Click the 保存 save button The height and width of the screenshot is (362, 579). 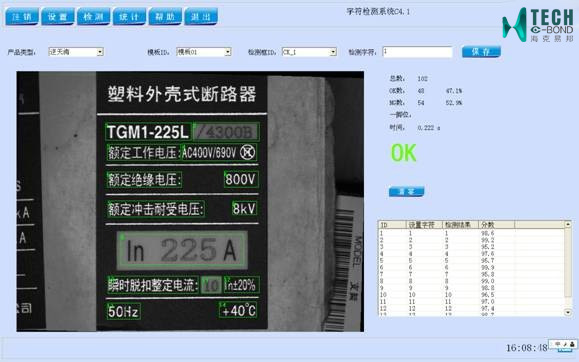(481, 52)
